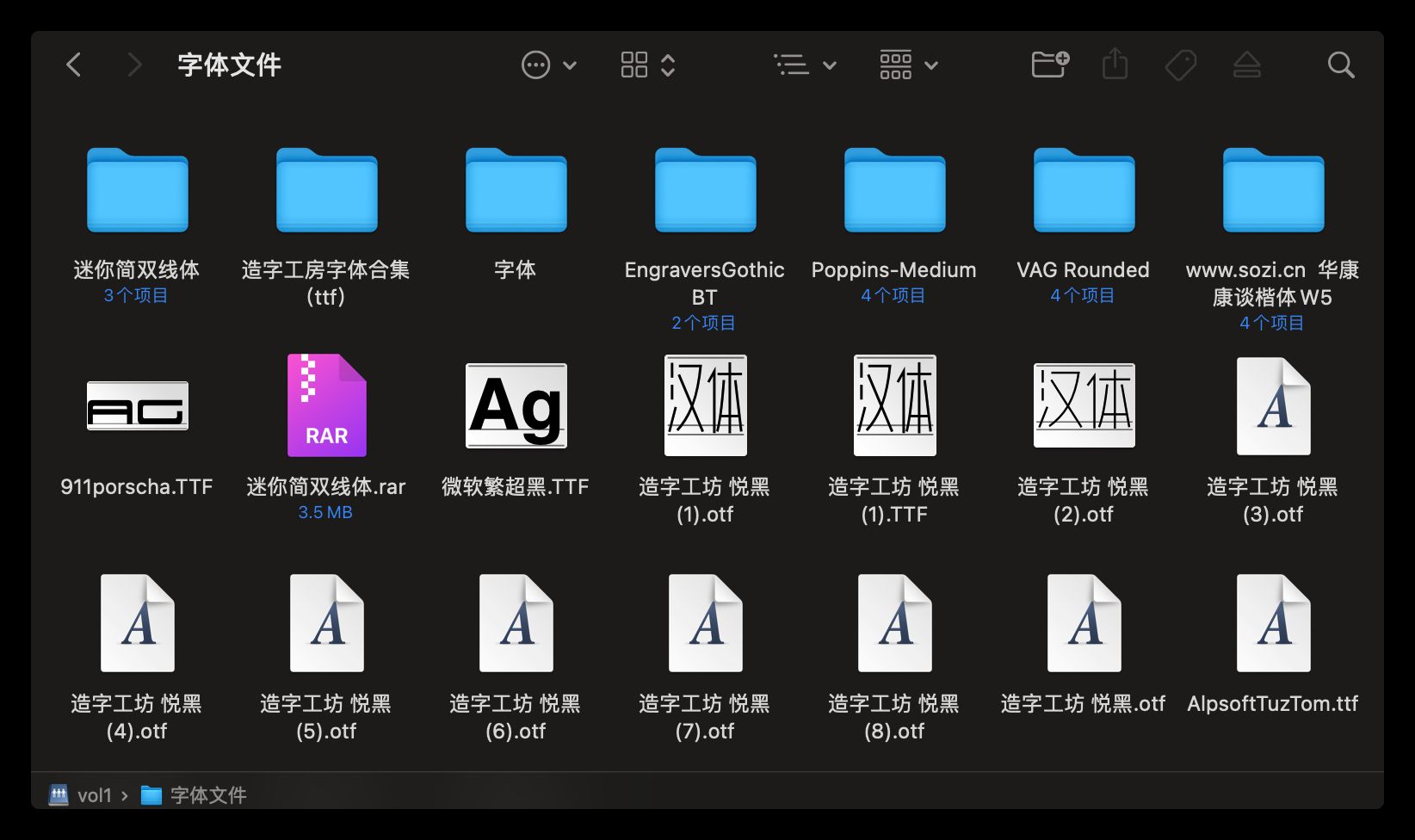The height and width of the screenshot is (840, 1415).
Task: Open the ellipsis action menu dropdown
Action: coord(548,65)
